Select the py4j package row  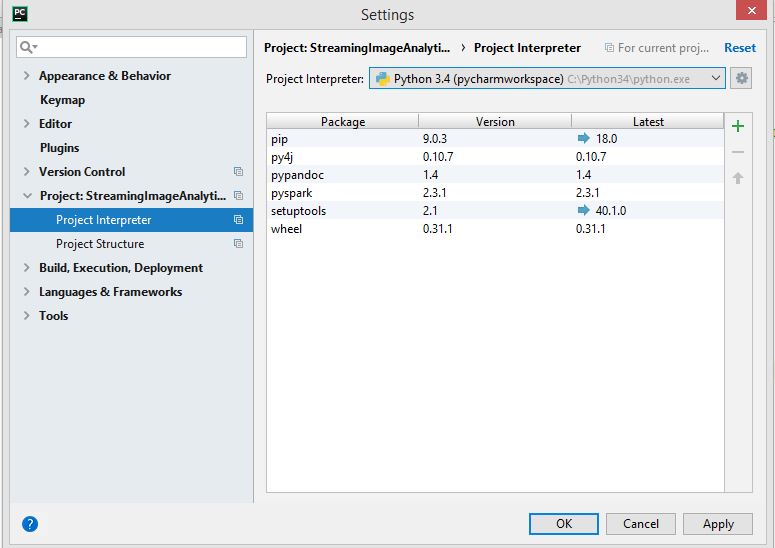tap(495, 157)
